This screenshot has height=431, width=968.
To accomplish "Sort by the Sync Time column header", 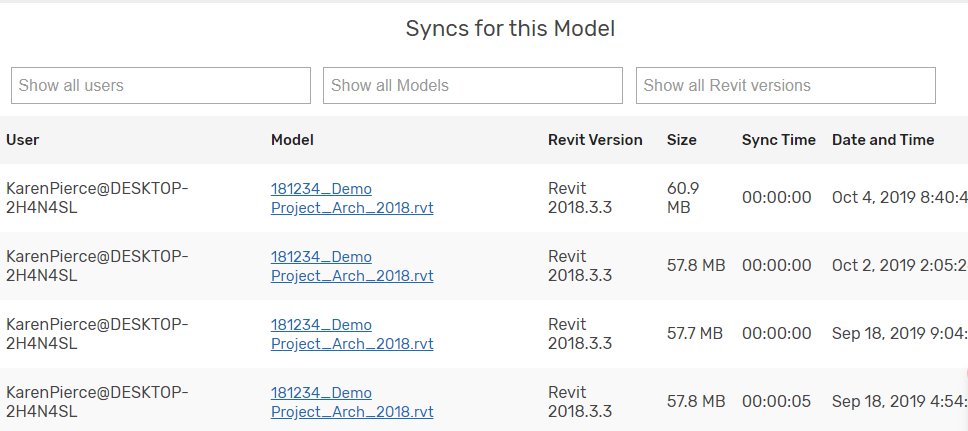I will [778, 140].
